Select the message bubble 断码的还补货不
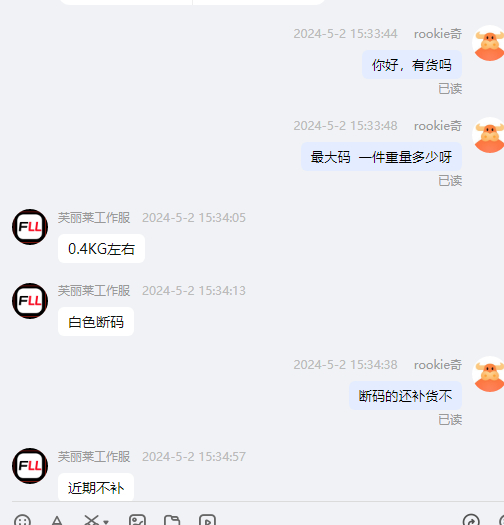The image size is (504, 525). click(x=406, y=395)
